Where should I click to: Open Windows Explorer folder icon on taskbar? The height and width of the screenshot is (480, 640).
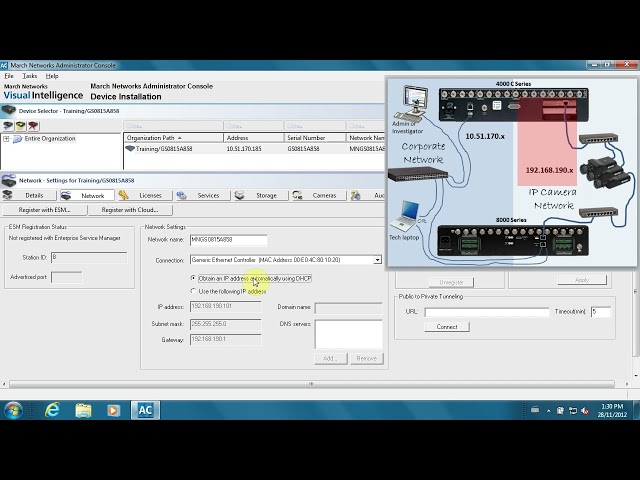[83, 410]
